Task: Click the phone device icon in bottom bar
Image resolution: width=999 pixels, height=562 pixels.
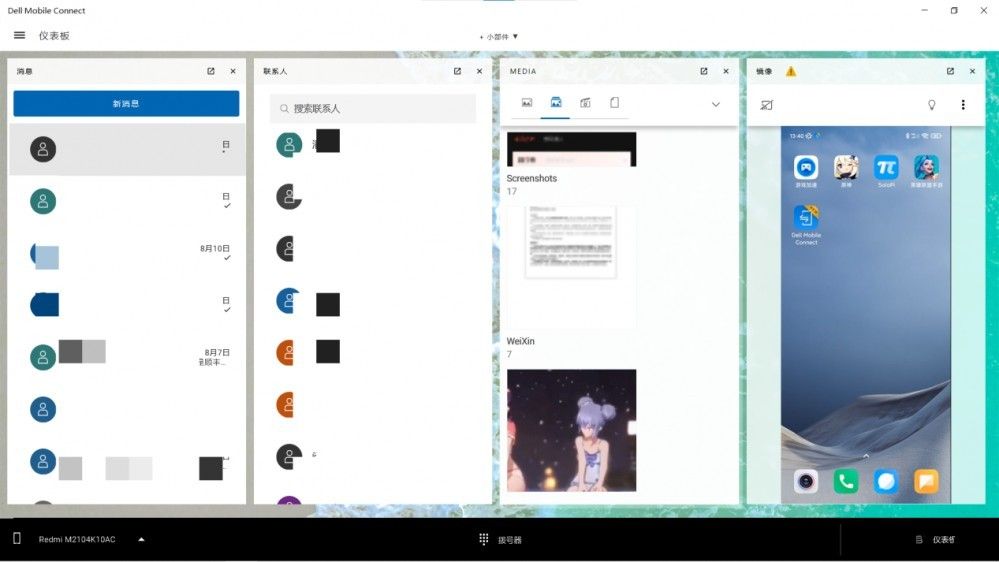Action: pos(17,539)
